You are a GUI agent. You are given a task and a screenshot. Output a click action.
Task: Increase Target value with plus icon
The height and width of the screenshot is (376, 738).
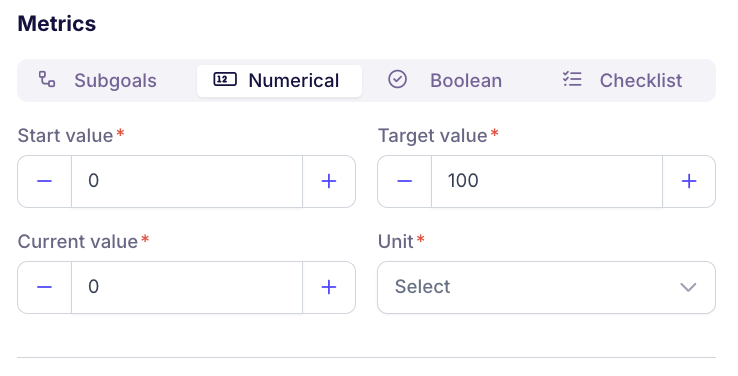(689, 181)
